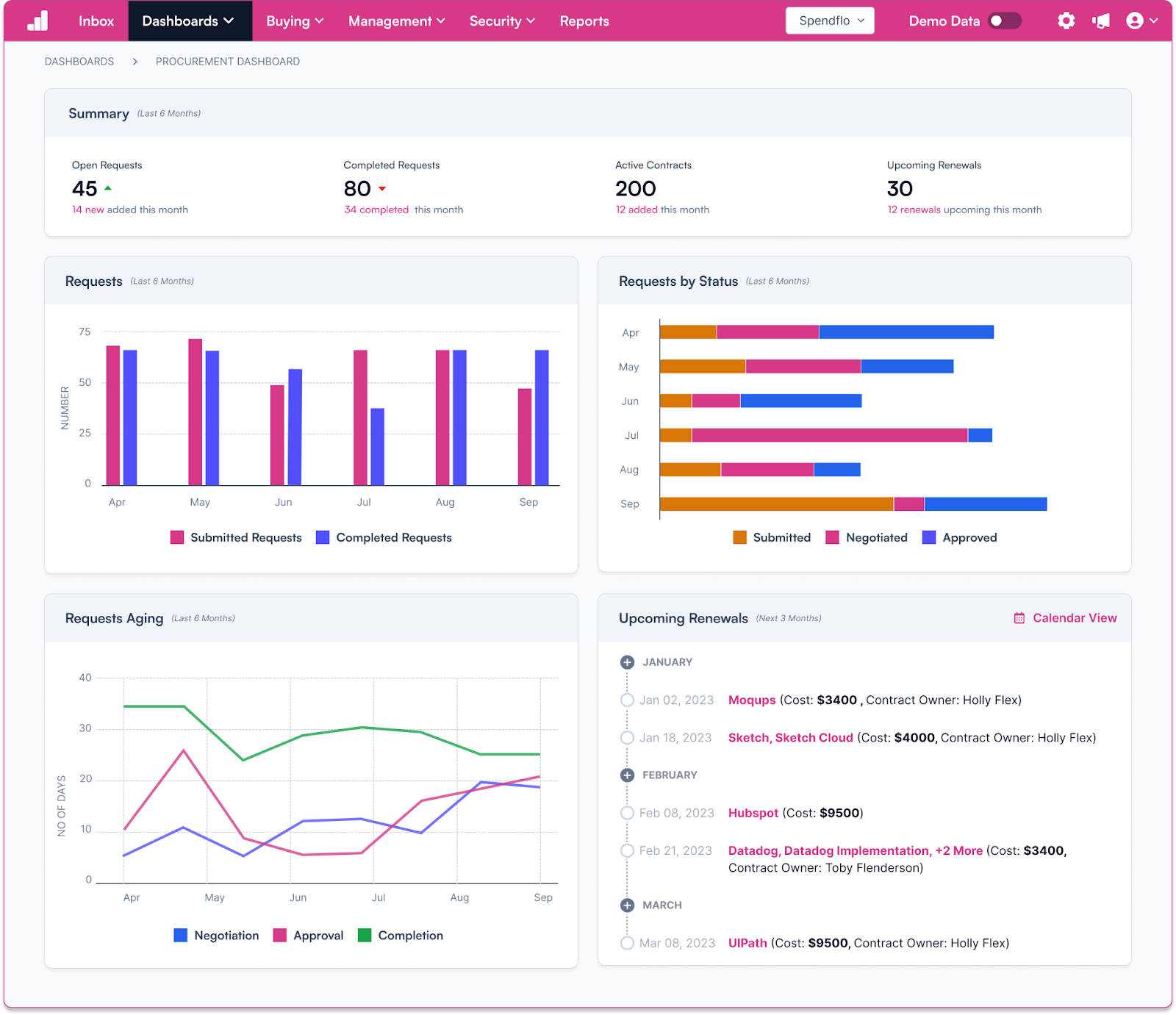Open the settings gear icon
The height and width of the screenshot is (1015, 1176).
click(x=1066, y=21)
